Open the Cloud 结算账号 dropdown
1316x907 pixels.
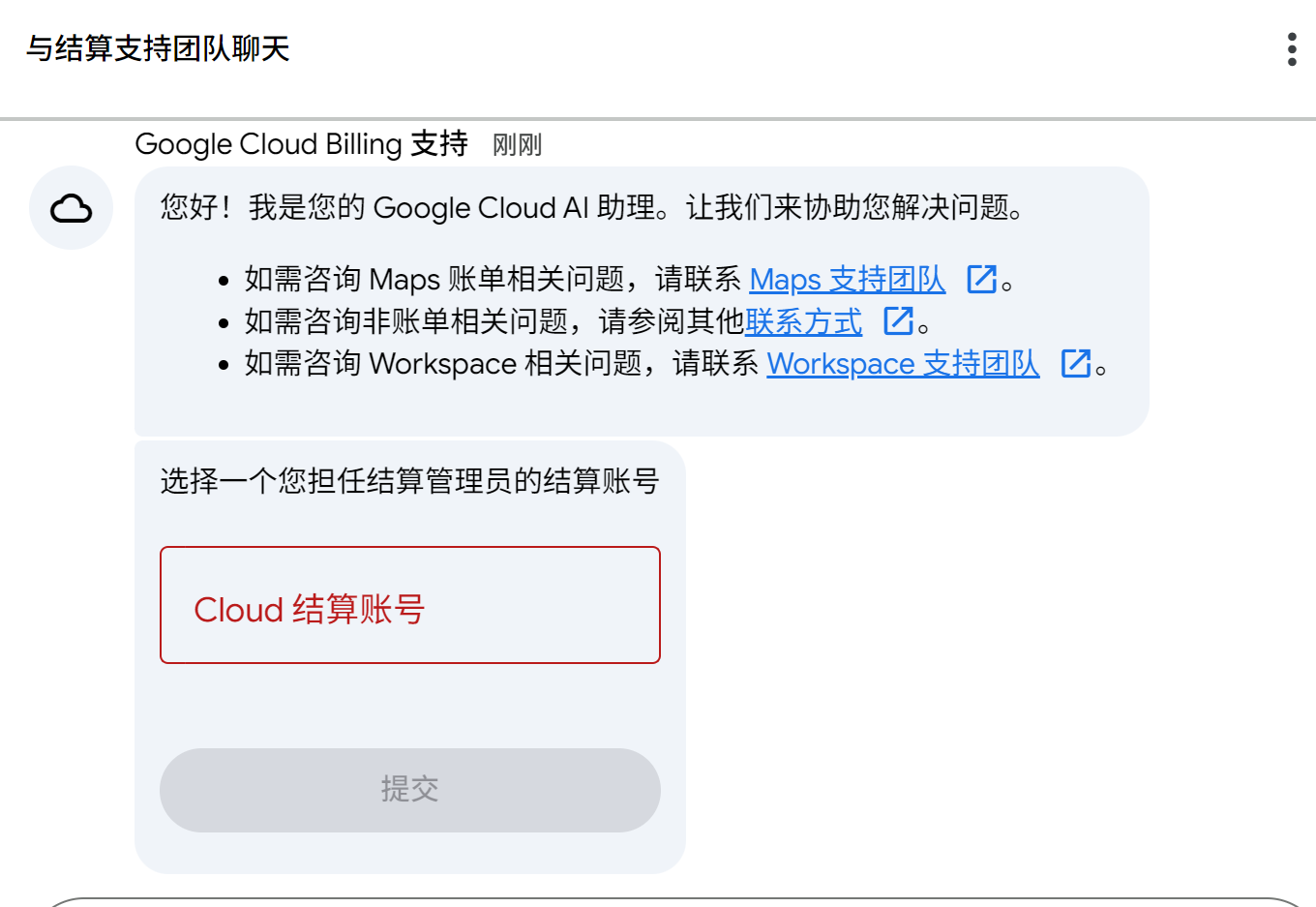click(410, 605)
